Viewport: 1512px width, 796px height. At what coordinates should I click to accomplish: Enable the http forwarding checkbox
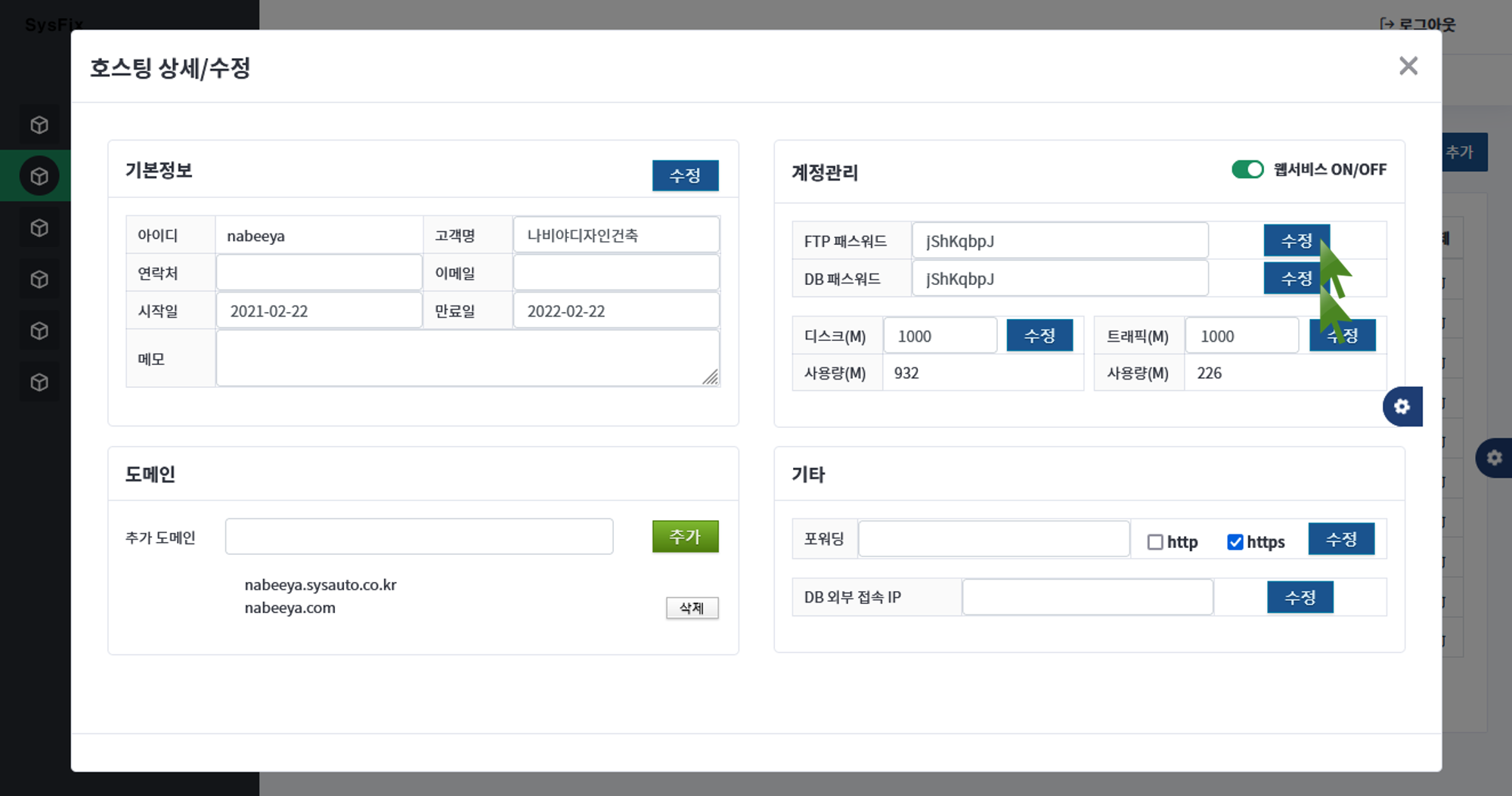(x=1154, y=542)
